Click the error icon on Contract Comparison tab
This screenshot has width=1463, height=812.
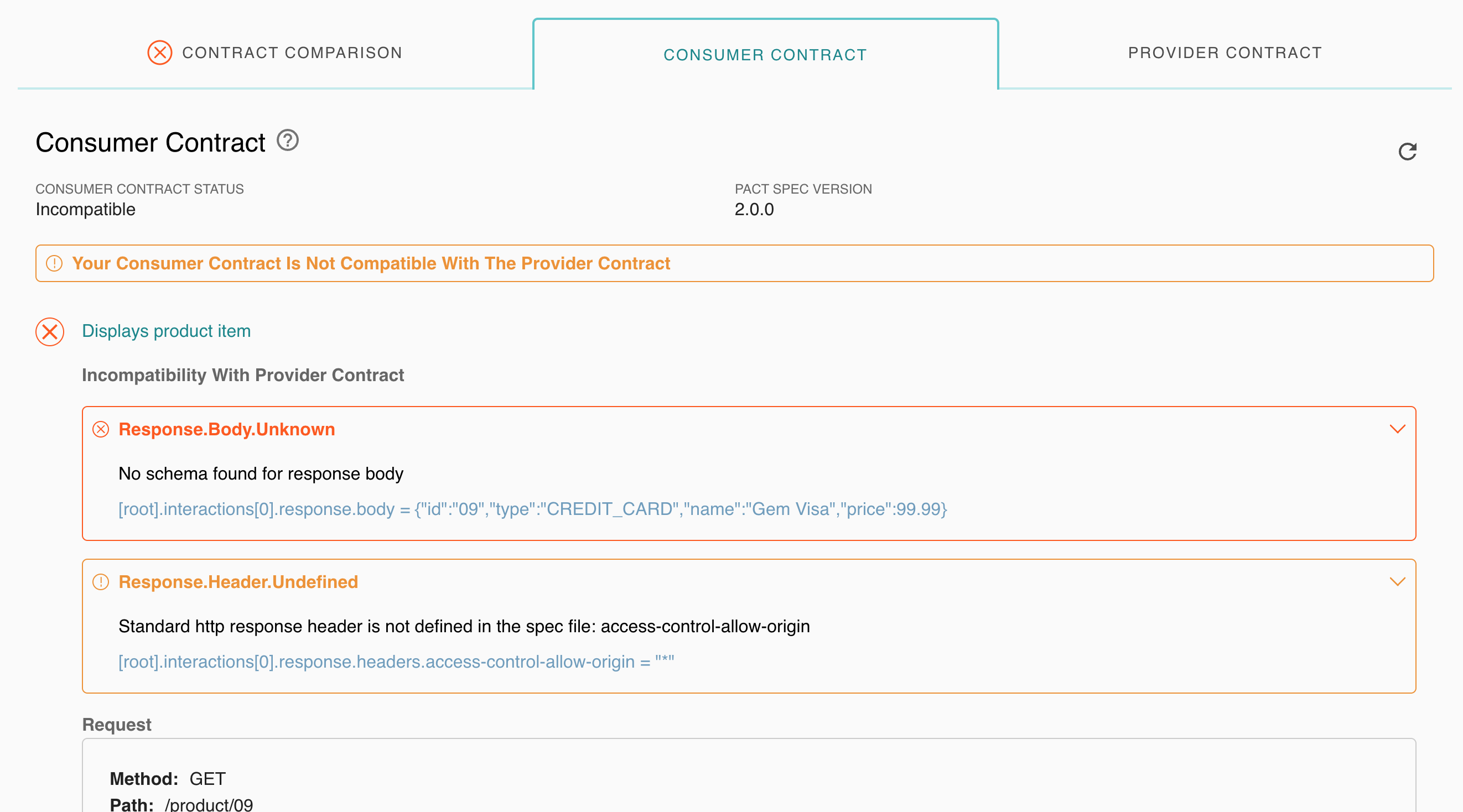coord(159,52)
